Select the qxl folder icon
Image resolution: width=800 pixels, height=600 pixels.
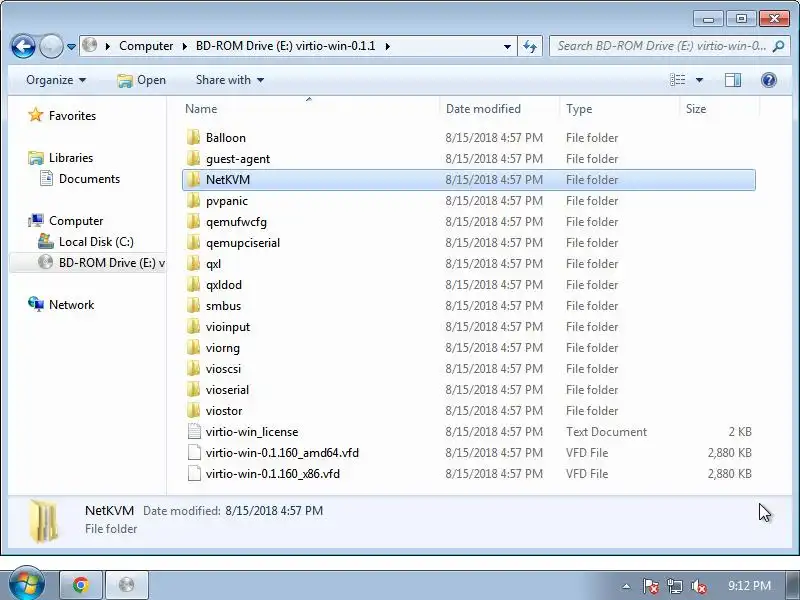[x=193, y=263]
